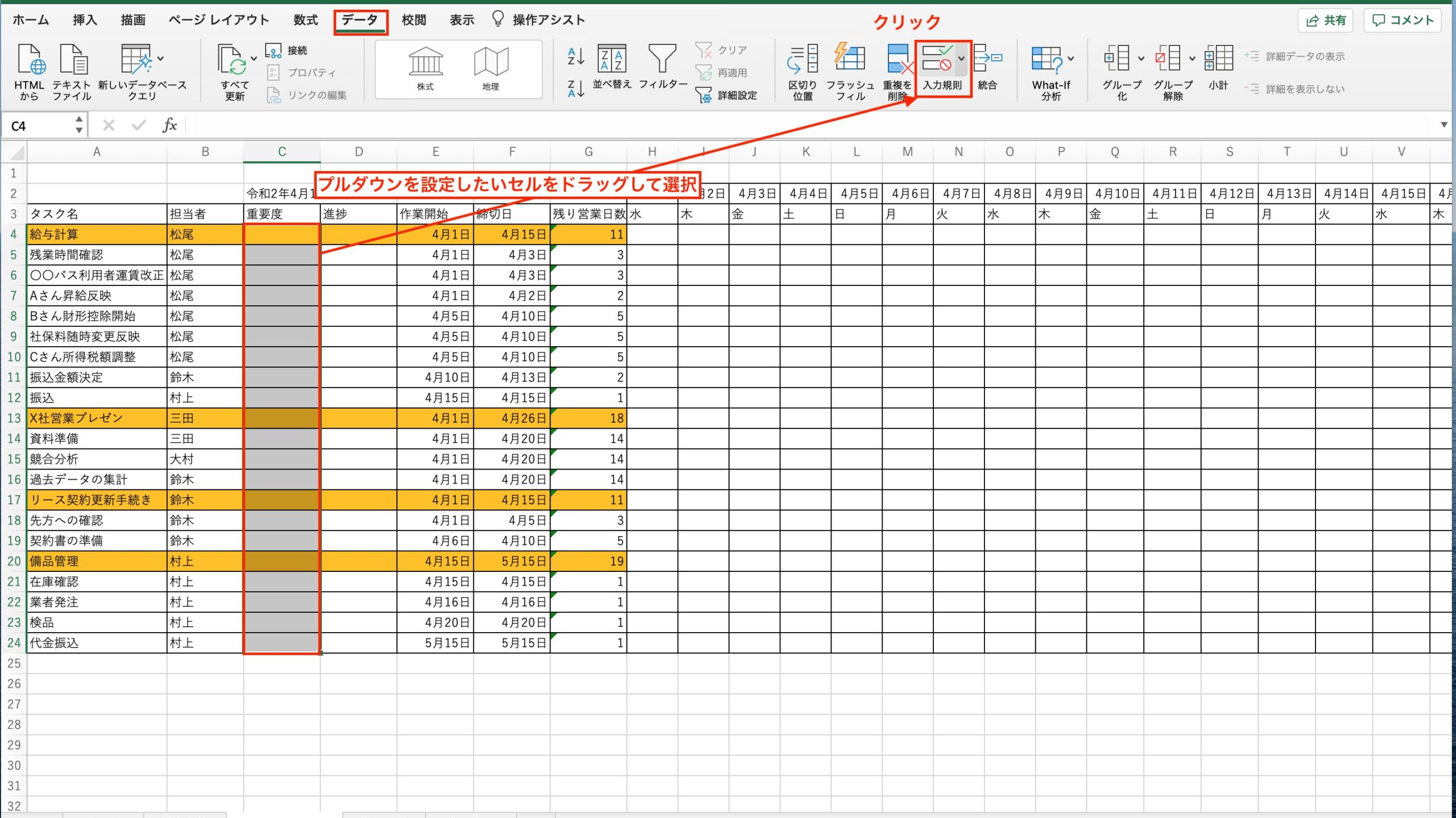Click the クリア filter button
This screenshot has width=1456, height=818.
click(721, 50)
